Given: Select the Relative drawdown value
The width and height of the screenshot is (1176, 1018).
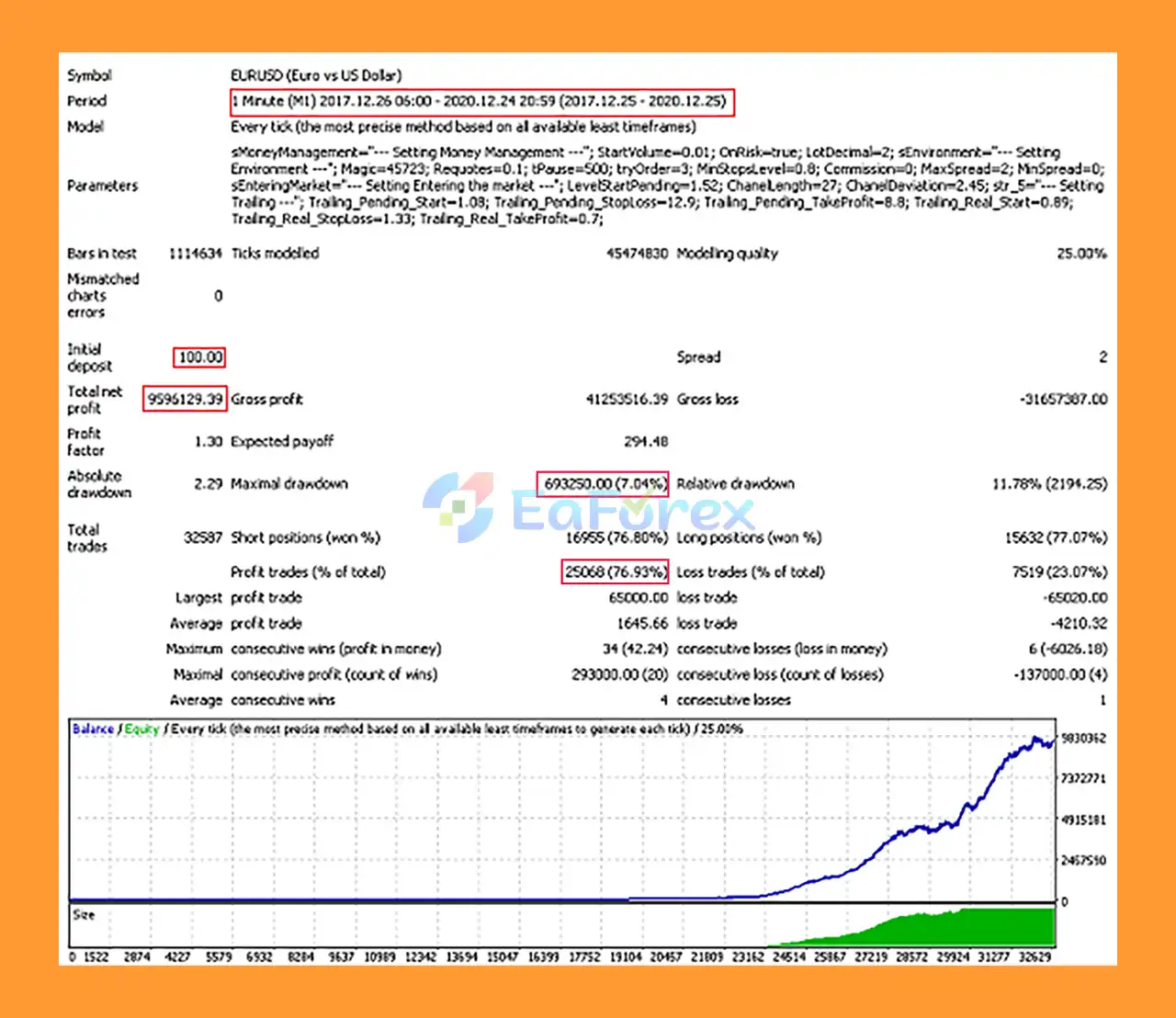Looking at the screenshot, I should coord(1049,483).
